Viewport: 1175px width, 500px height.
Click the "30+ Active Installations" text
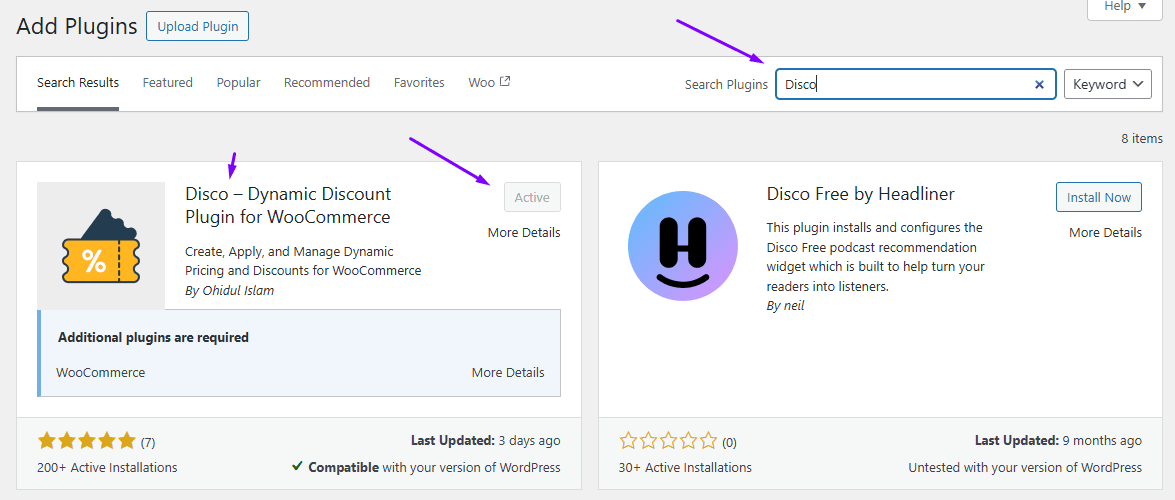[x=685, y=467]
